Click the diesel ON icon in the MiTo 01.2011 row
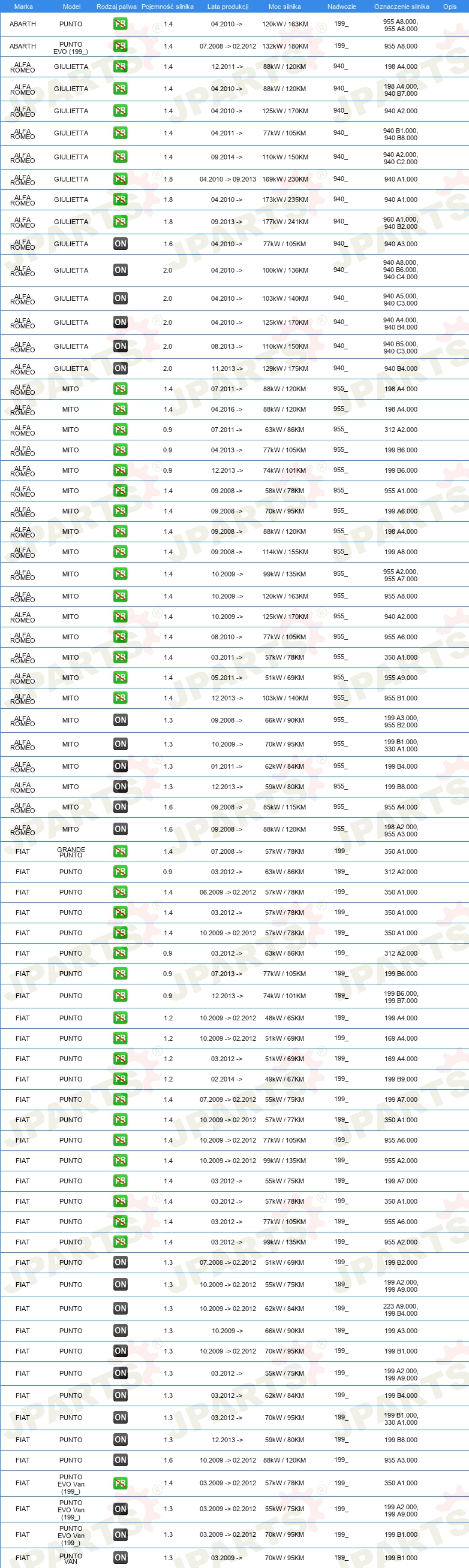 pyautogui.click(x=120, y=767)
